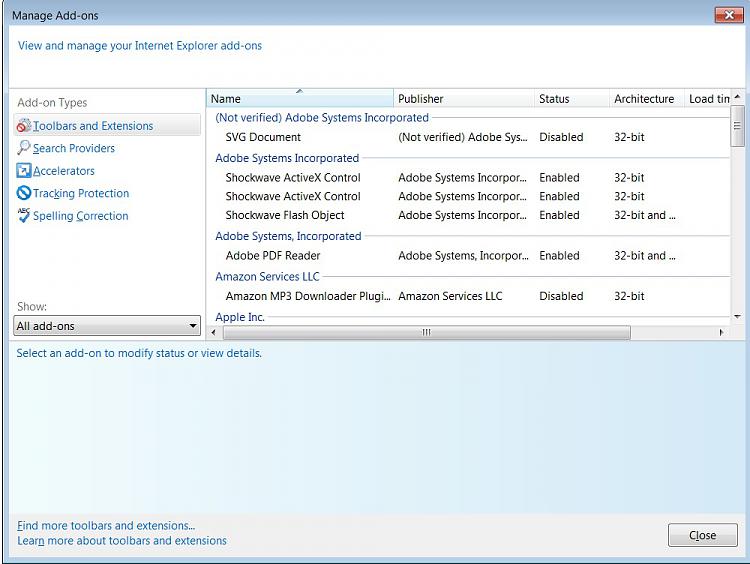Click the Tracking Protection blocked-circle icon

point(23,193)
